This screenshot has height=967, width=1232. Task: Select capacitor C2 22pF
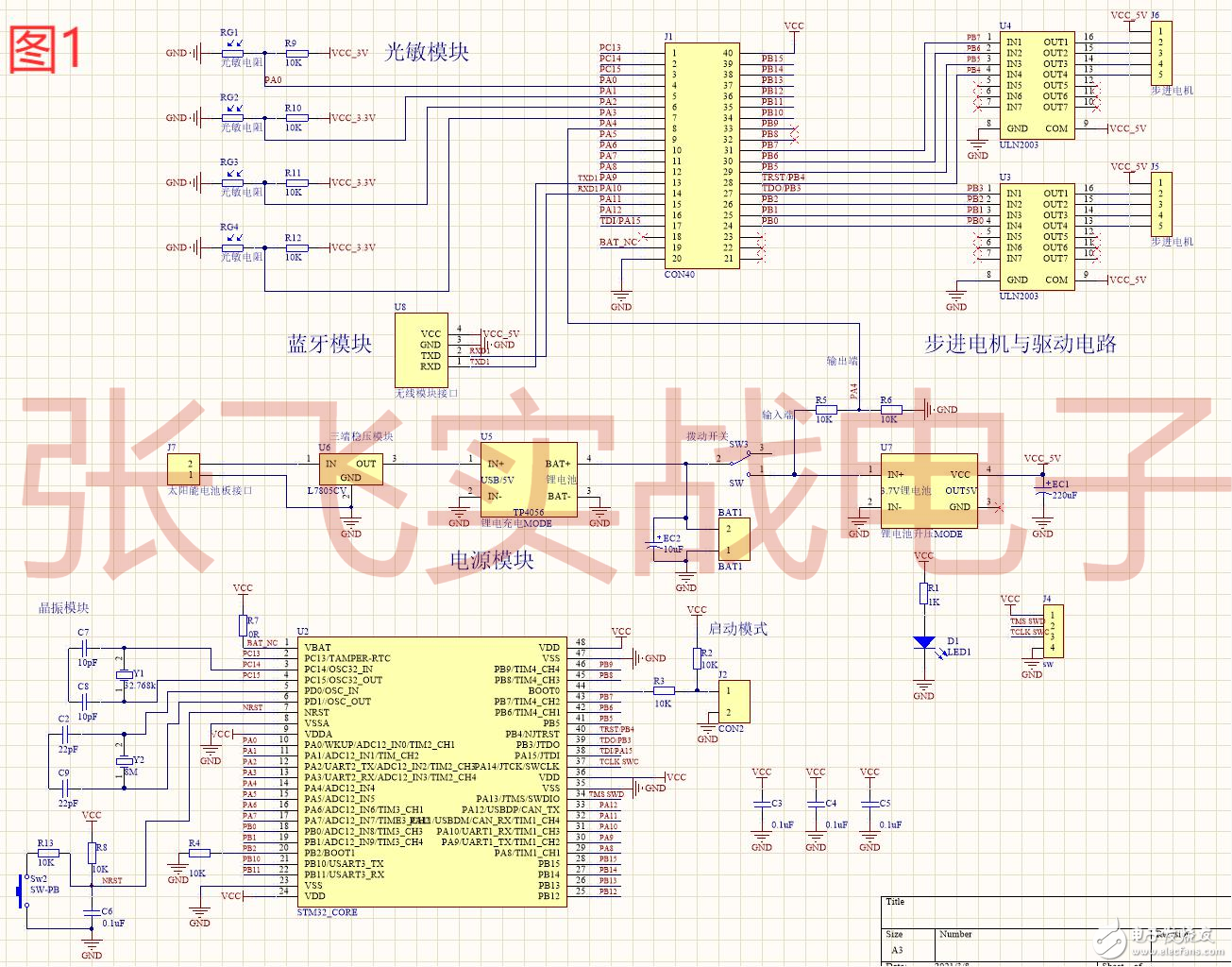click(64, 734)
